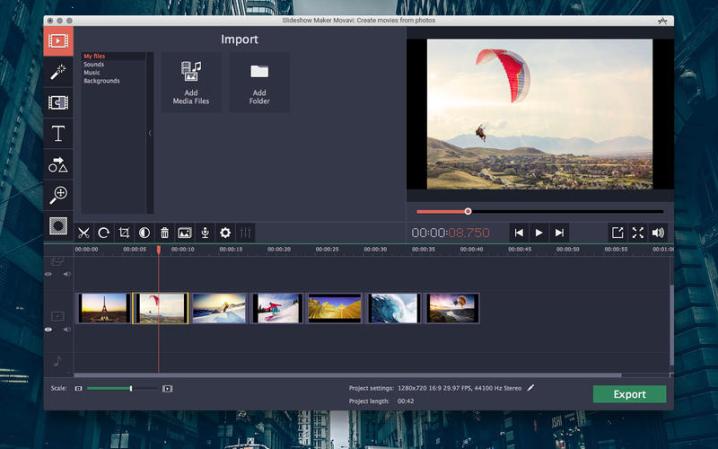
Task: Toggle visibility eye on main video track
Action: [x=49, y=330]
